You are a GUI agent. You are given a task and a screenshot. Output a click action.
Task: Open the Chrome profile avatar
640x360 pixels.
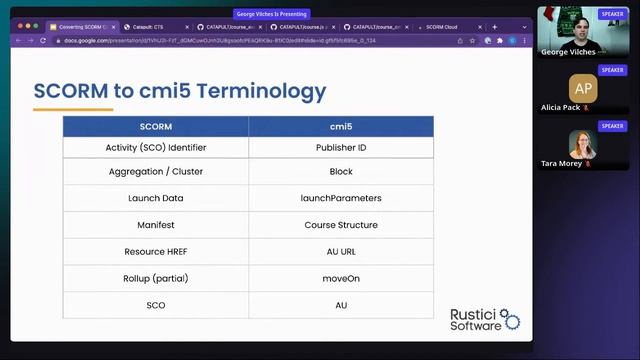pyautogui.click(x=513, y=41)
